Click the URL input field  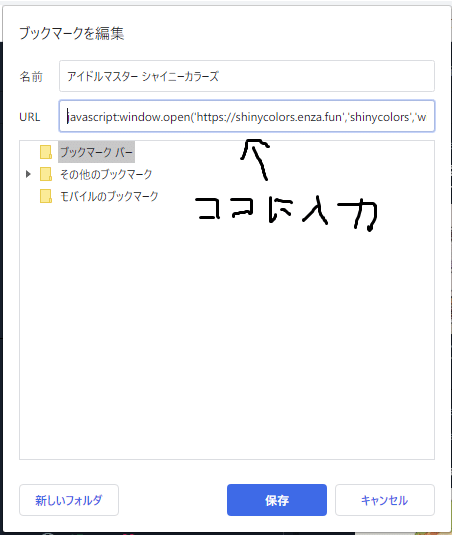point(246,116)
